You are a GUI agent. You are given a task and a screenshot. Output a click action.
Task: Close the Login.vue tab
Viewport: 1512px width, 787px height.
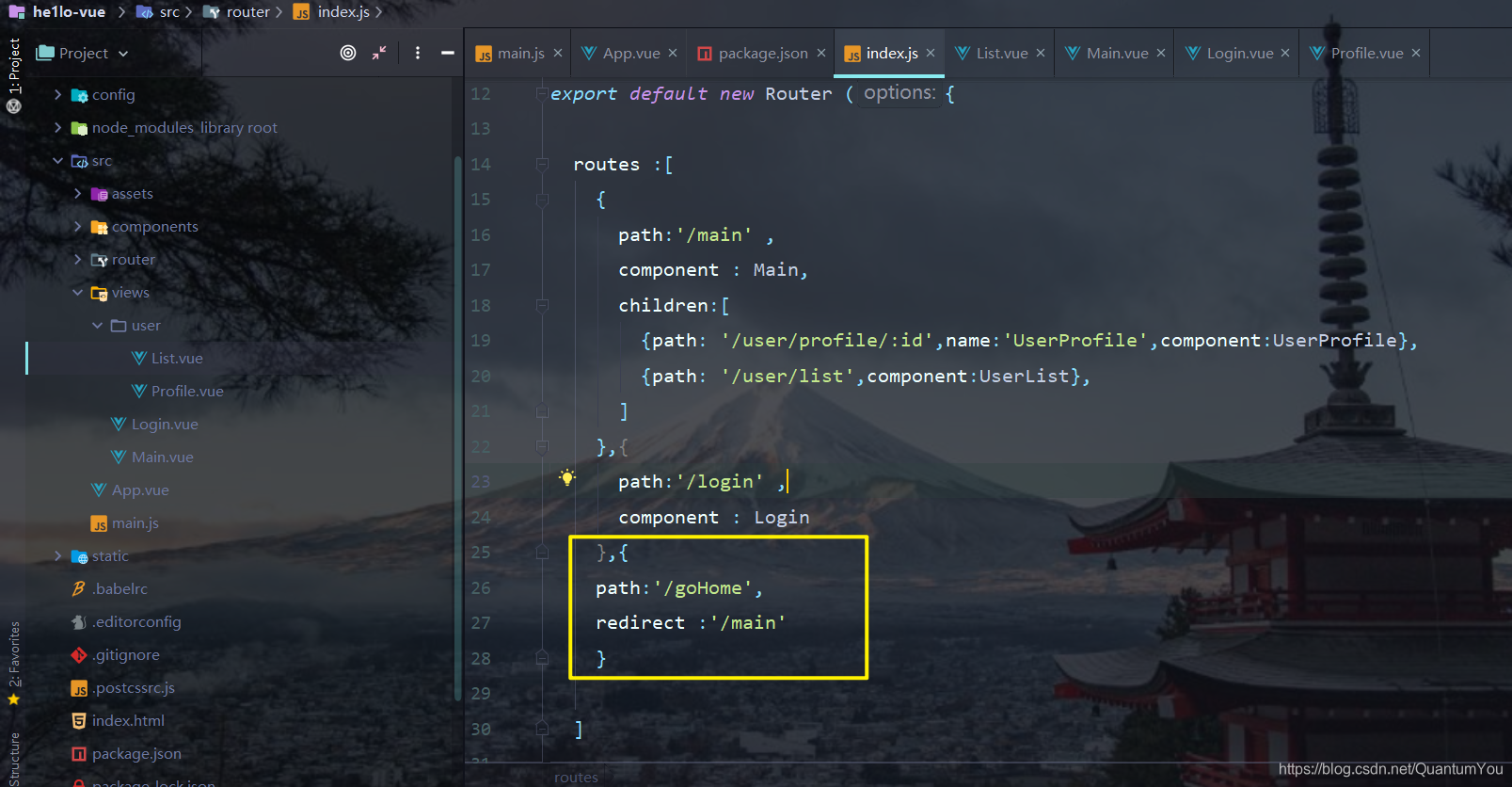point(1285,53)
